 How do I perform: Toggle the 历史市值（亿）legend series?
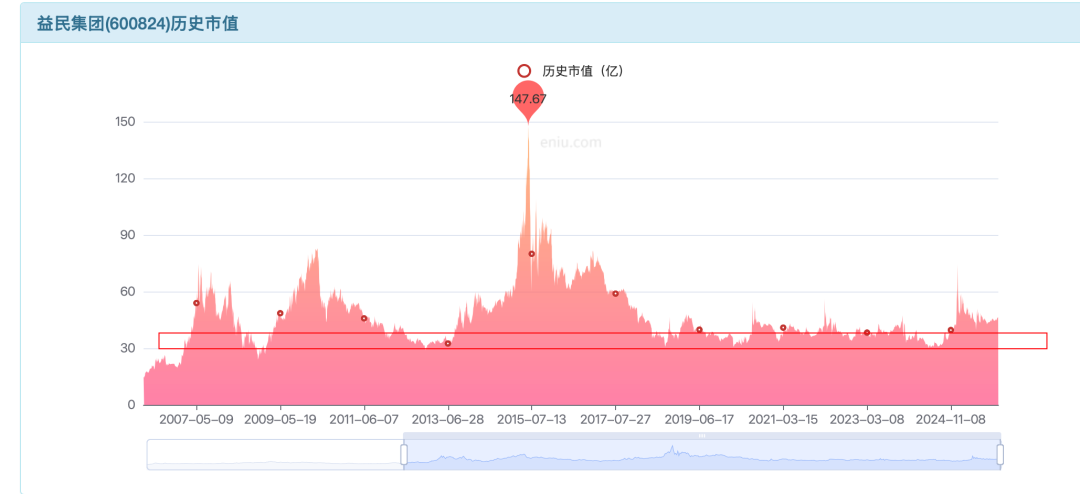570,71
